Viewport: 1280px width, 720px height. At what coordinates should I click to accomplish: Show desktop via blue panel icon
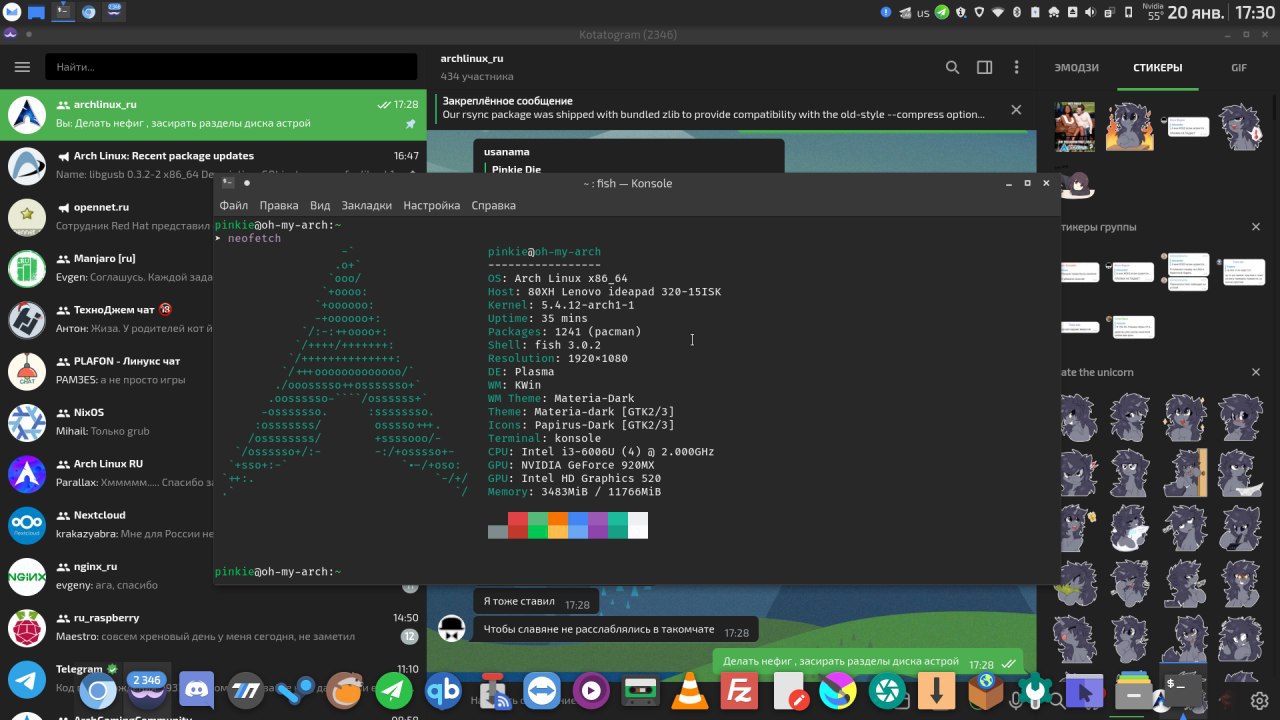tap(36, 13)
